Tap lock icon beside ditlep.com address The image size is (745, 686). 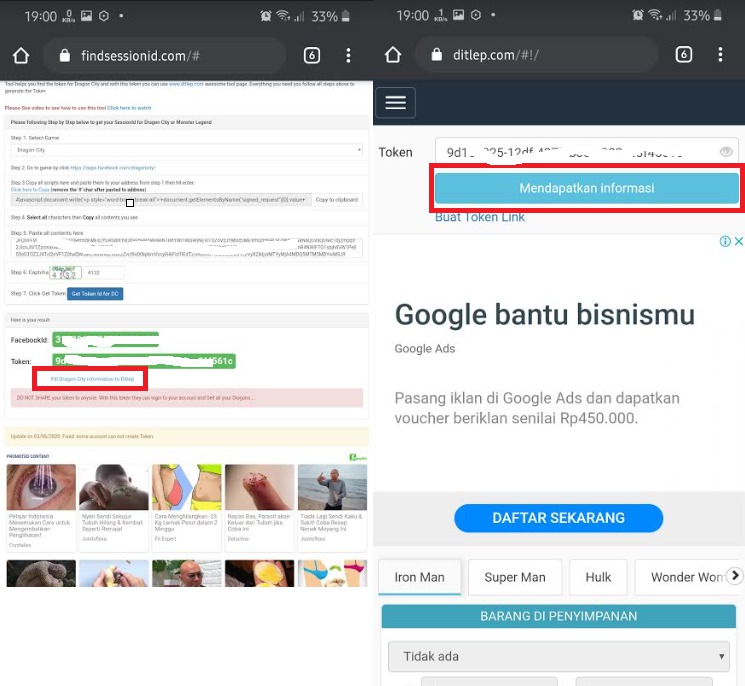pos(437,55)
